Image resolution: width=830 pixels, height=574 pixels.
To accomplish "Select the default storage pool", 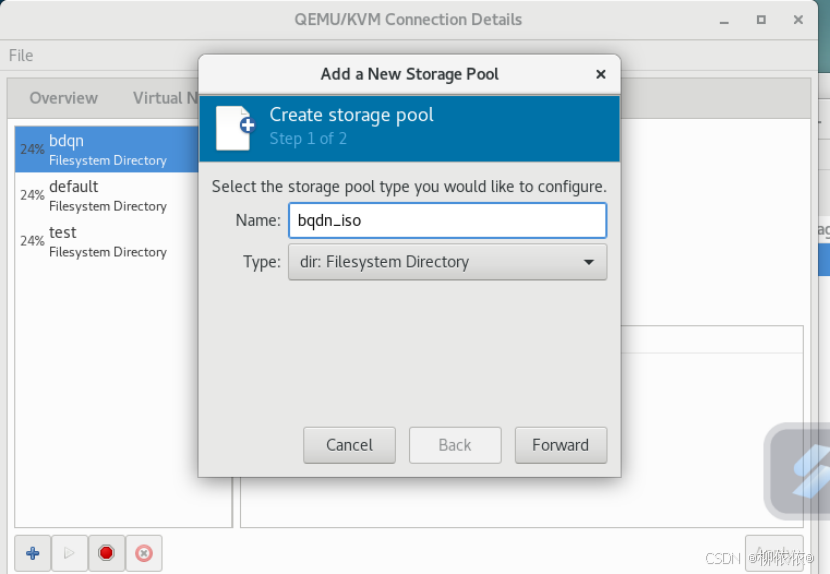I will coord(105,195).
